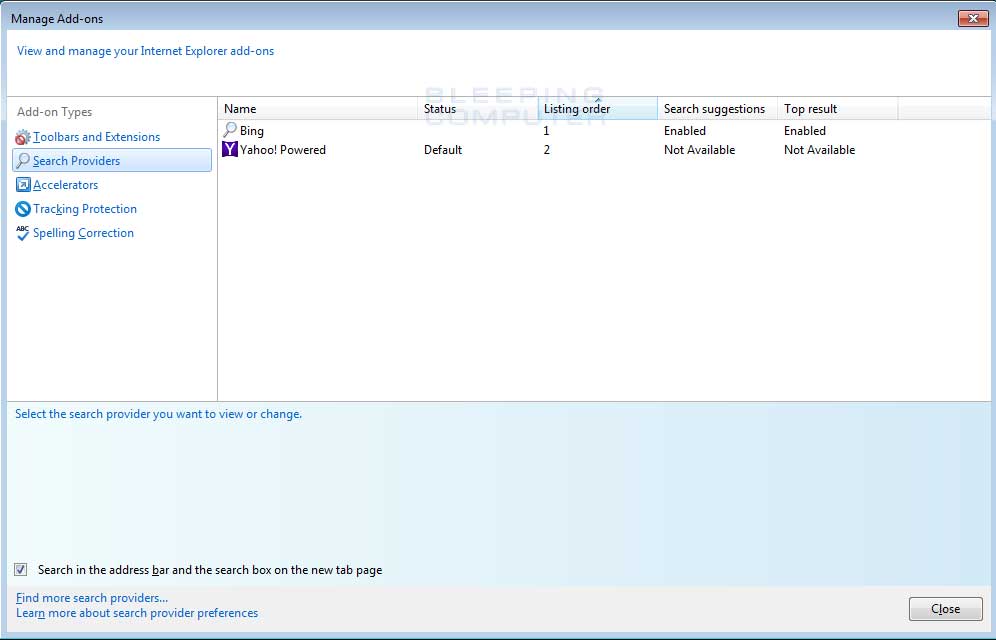996x640 pixels.
Task: Click the Tracking Protection blocked-circle icon
Action: [23, 209]
